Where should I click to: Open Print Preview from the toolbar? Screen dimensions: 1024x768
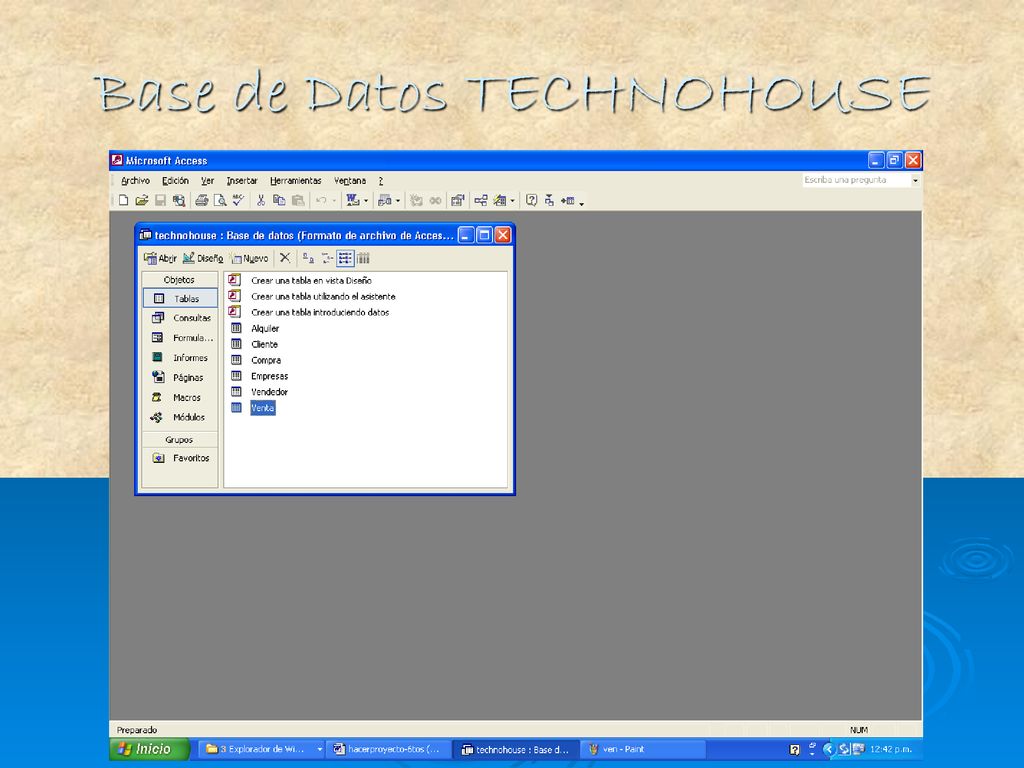point(220,200)
